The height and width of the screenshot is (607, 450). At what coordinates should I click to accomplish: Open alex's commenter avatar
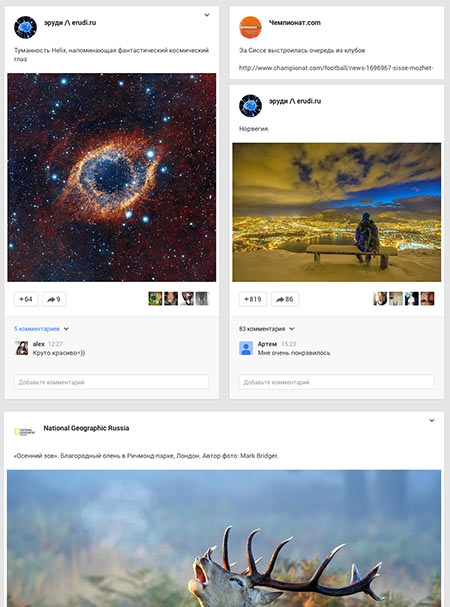pos(21,348)
